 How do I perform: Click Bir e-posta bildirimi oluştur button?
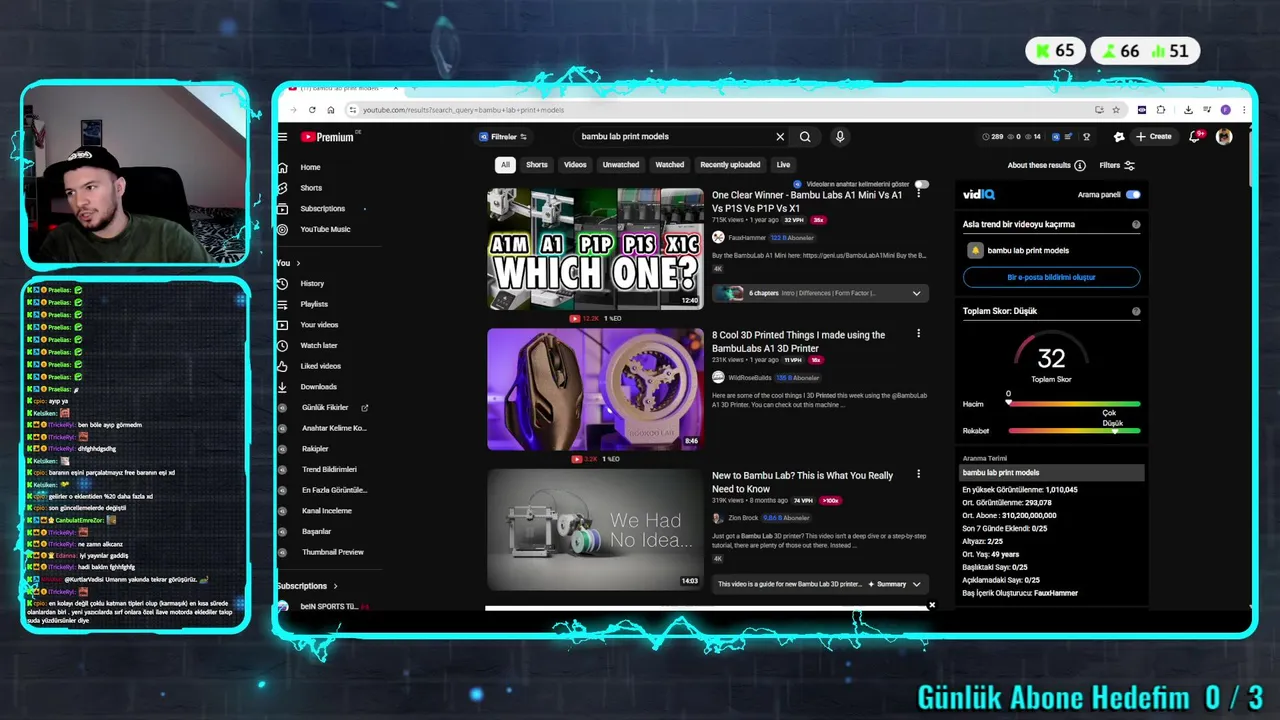1051,277
